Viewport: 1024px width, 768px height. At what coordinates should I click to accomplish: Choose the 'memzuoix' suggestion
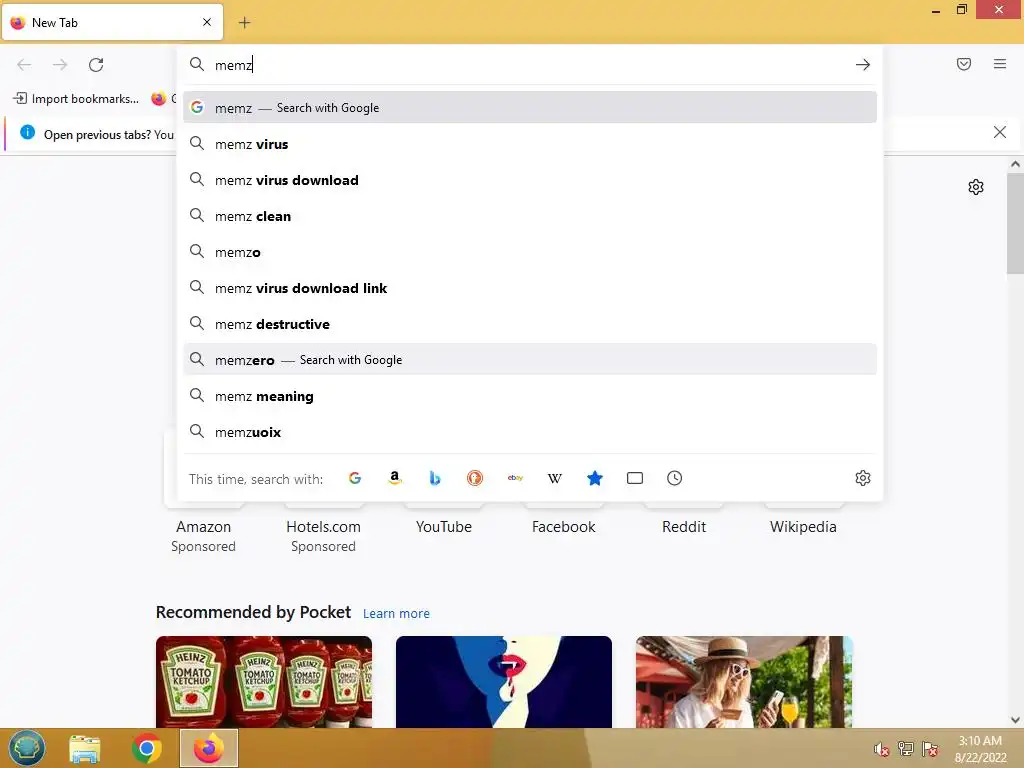[x=530, y=432]
